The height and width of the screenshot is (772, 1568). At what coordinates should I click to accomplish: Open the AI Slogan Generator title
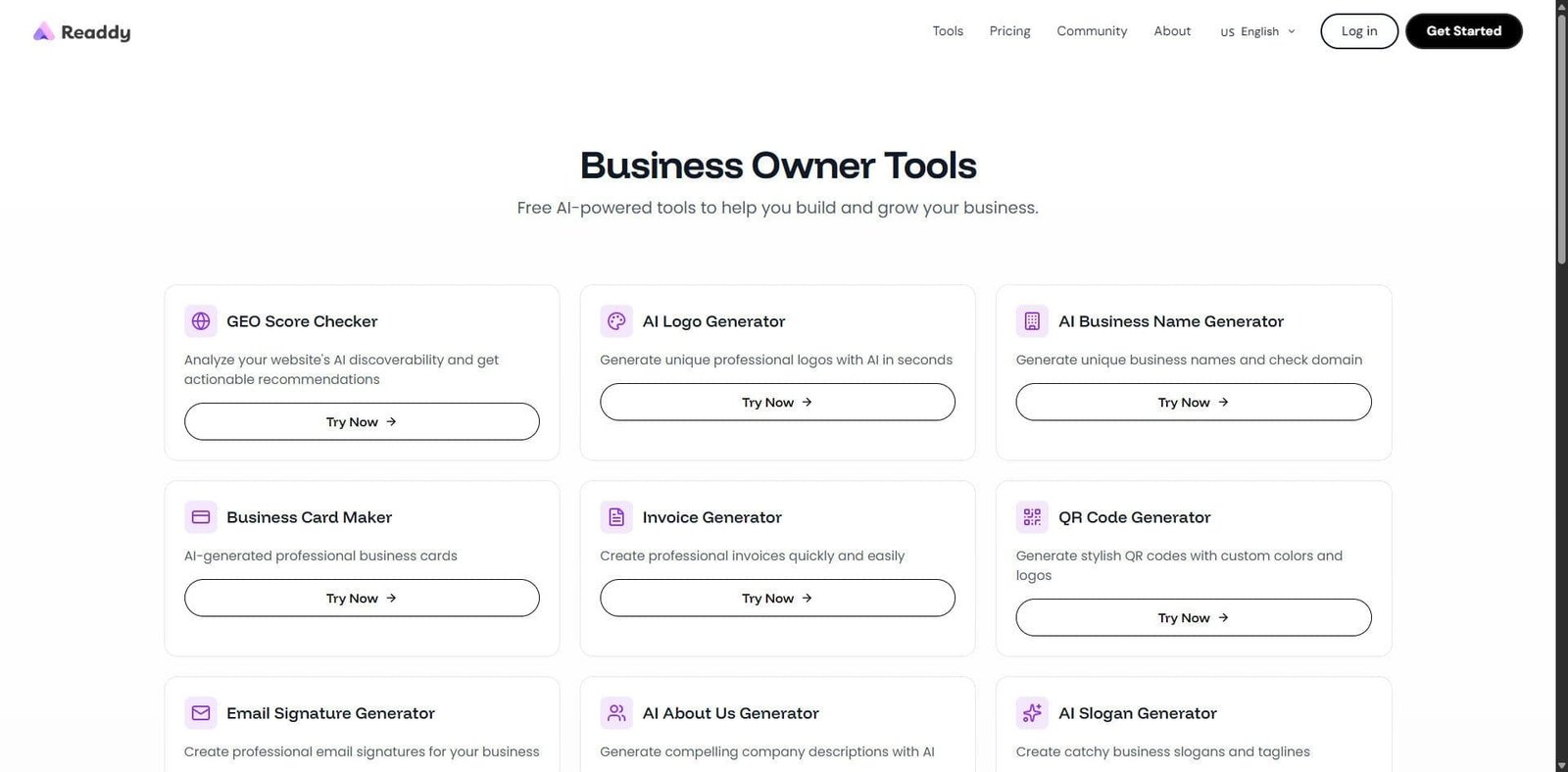[1138, 713]
